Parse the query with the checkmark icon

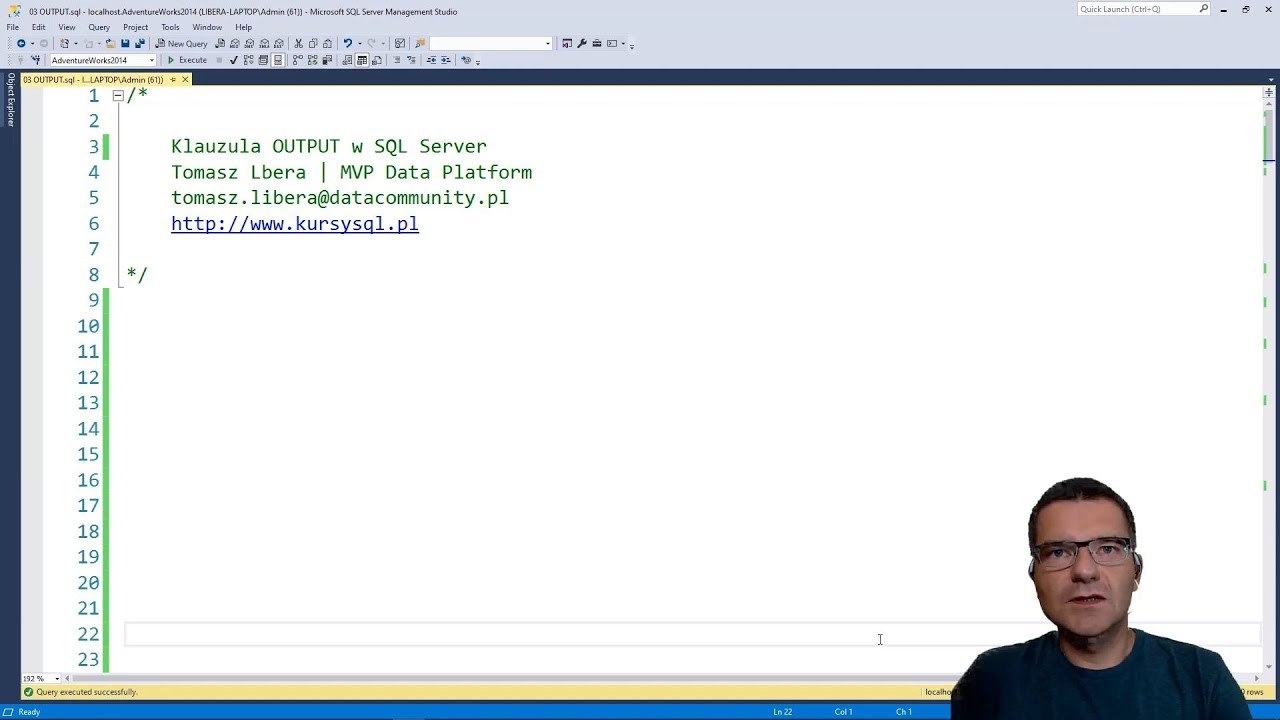coord(233,60)
